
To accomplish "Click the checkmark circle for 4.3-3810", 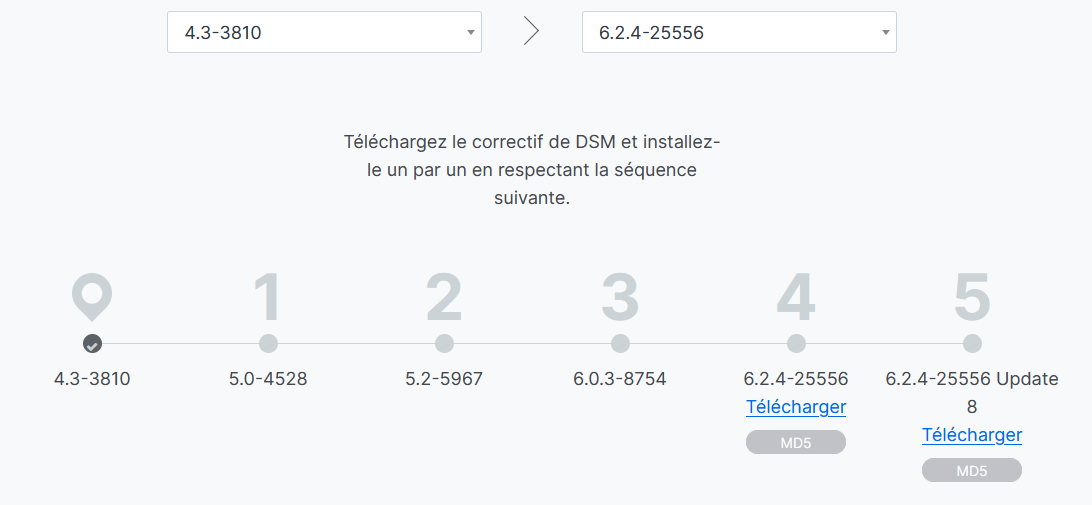I will pos(92,343).
